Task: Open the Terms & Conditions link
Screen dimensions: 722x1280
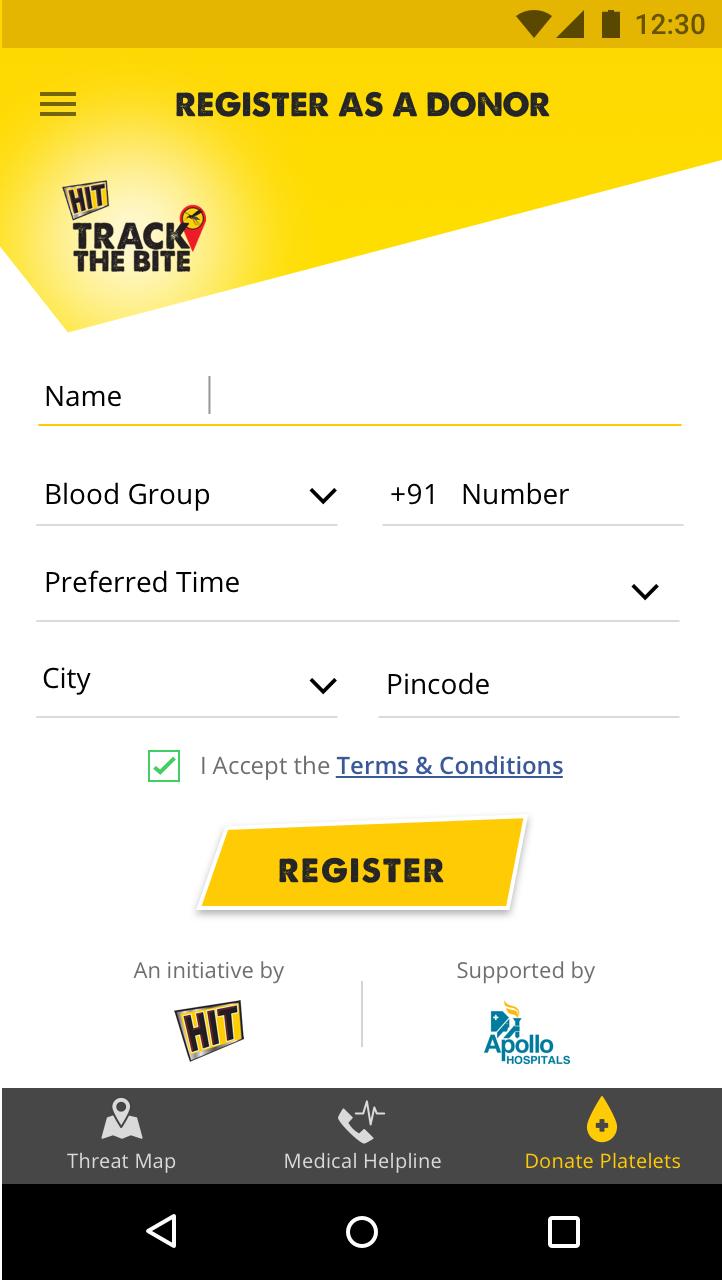Action: pos(449,766)
